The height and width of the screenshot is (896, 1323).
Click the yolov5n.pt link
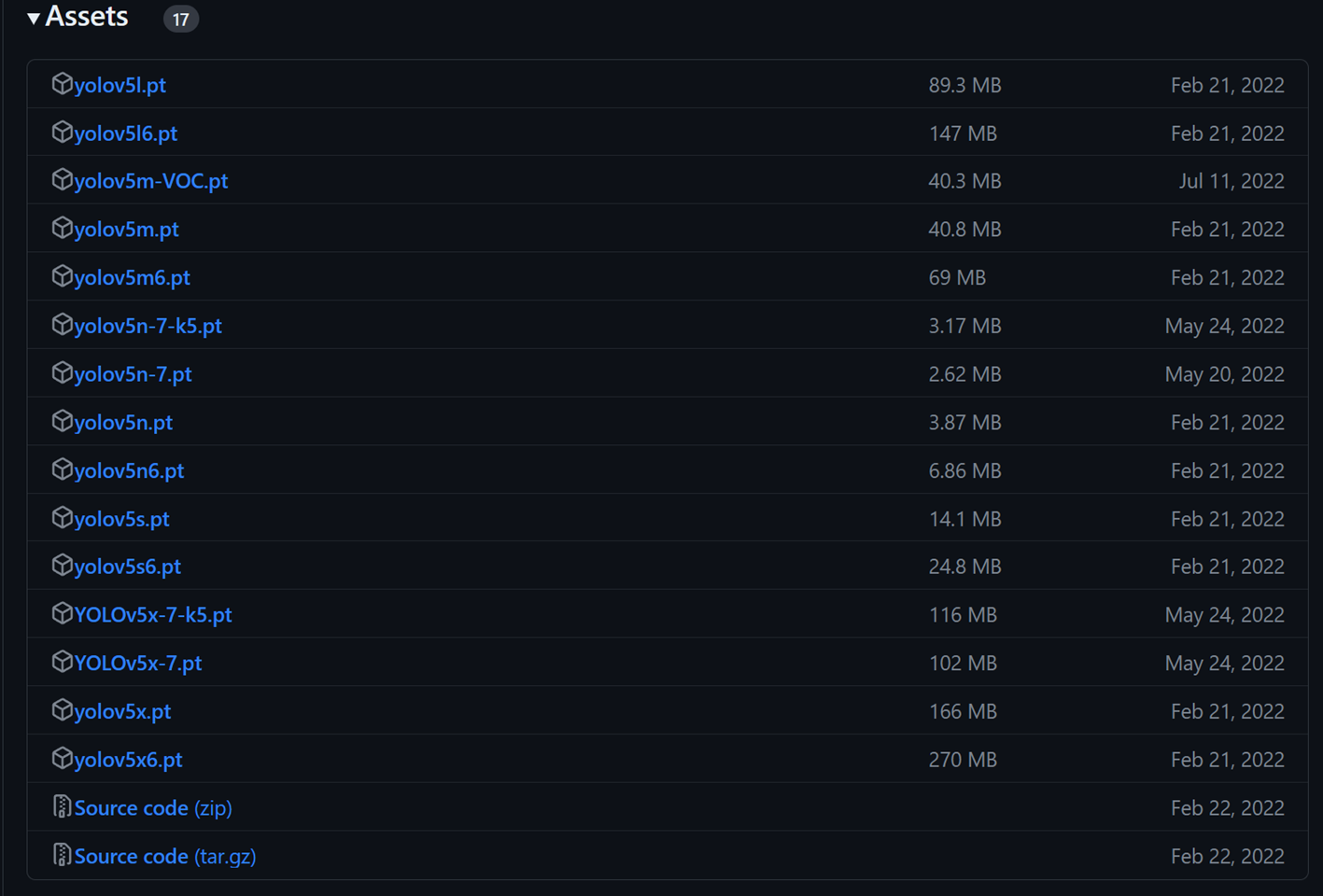pos(124,423)
